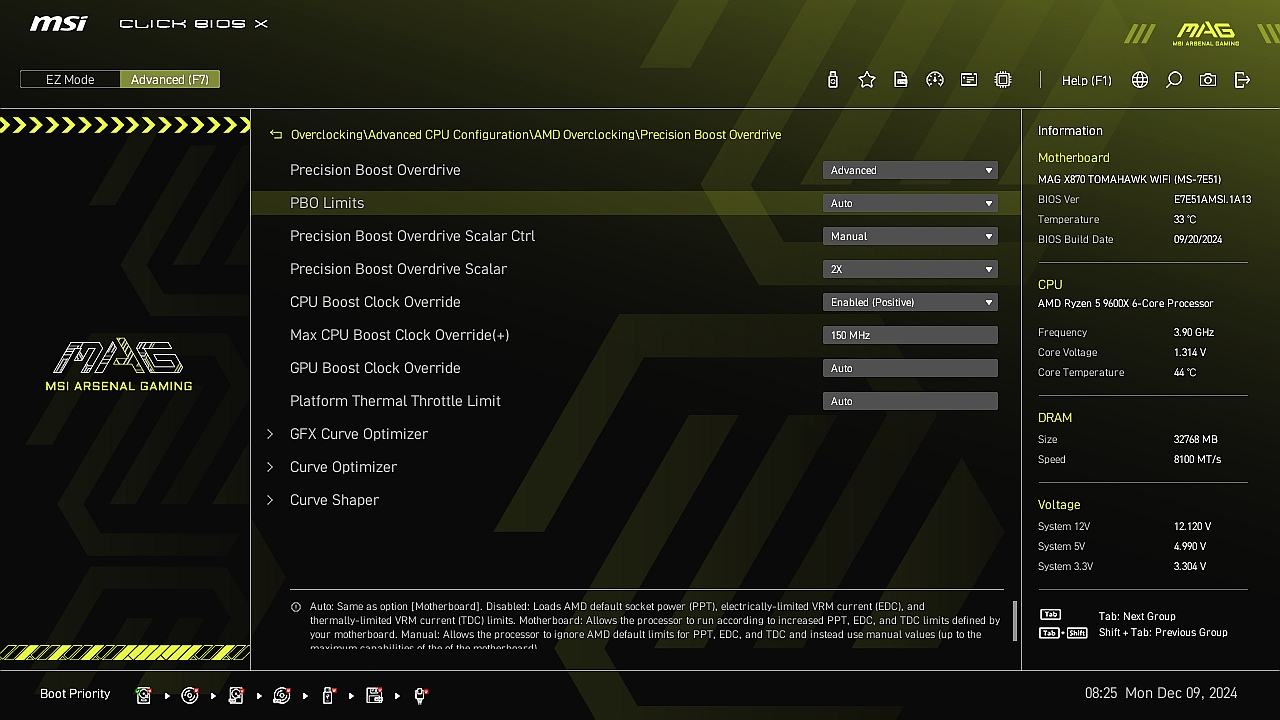
Task: Select Precision Boost Overdrive Scalar label
Action: click(x=398, y=269)
